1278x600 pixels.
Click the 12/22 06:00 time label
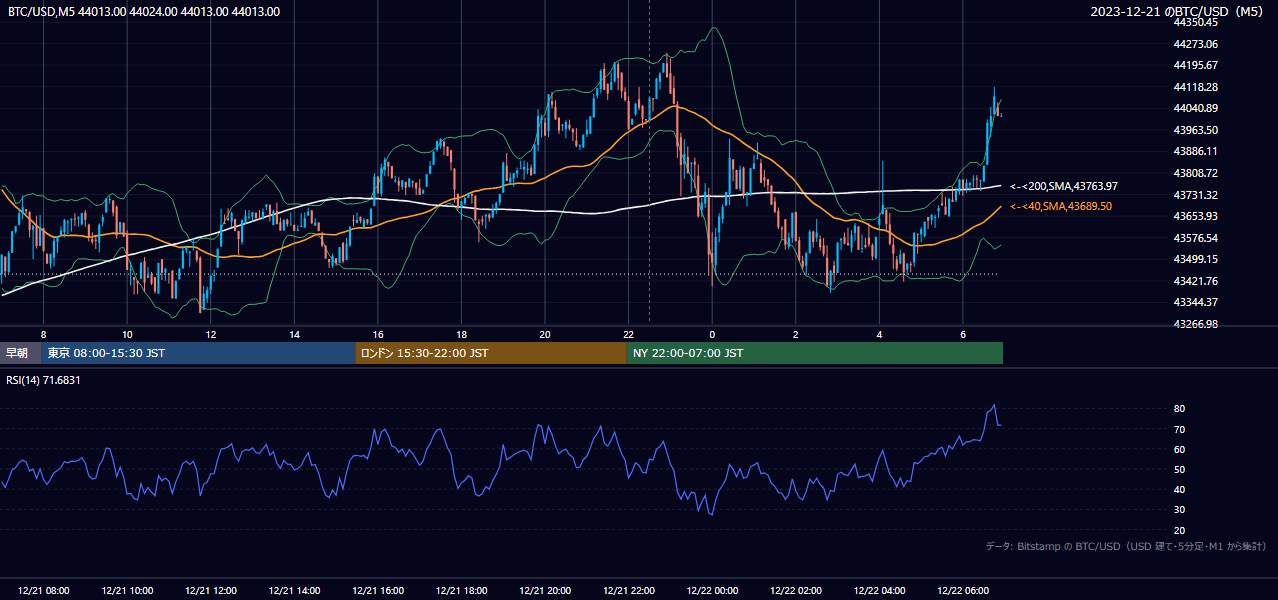point(962,591)
